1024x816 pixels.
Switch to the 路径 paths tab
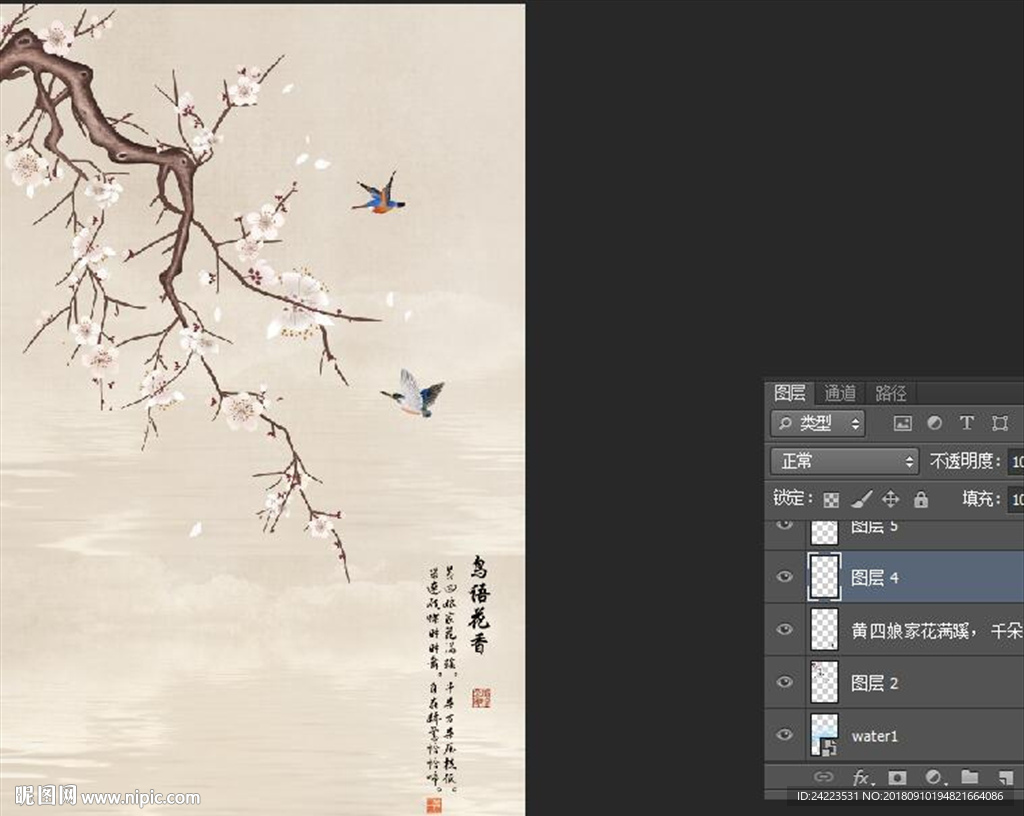(x=889, y=394)
